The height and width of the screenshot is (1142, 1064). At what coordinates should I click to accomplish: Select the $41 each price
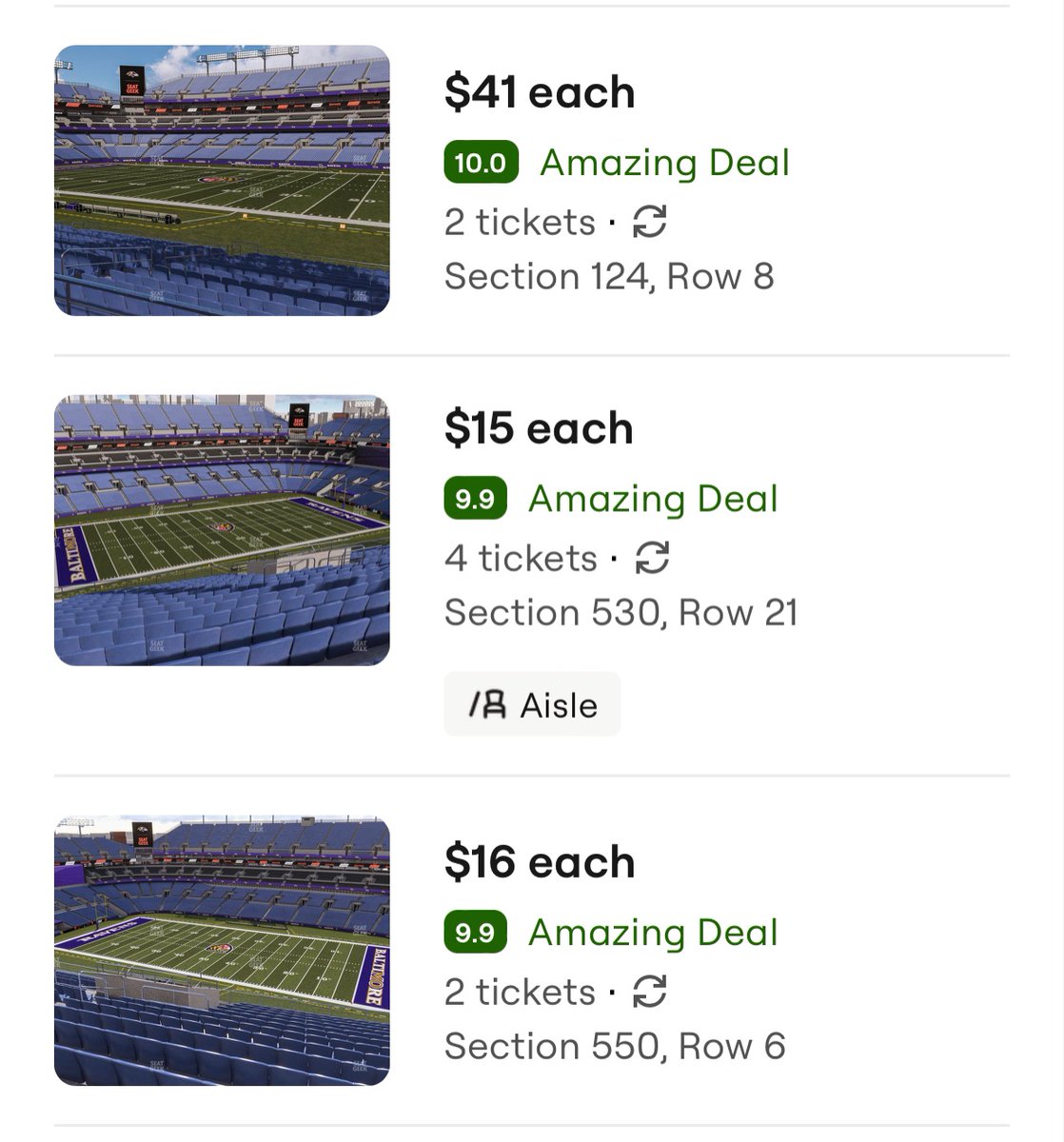(539, 92)
